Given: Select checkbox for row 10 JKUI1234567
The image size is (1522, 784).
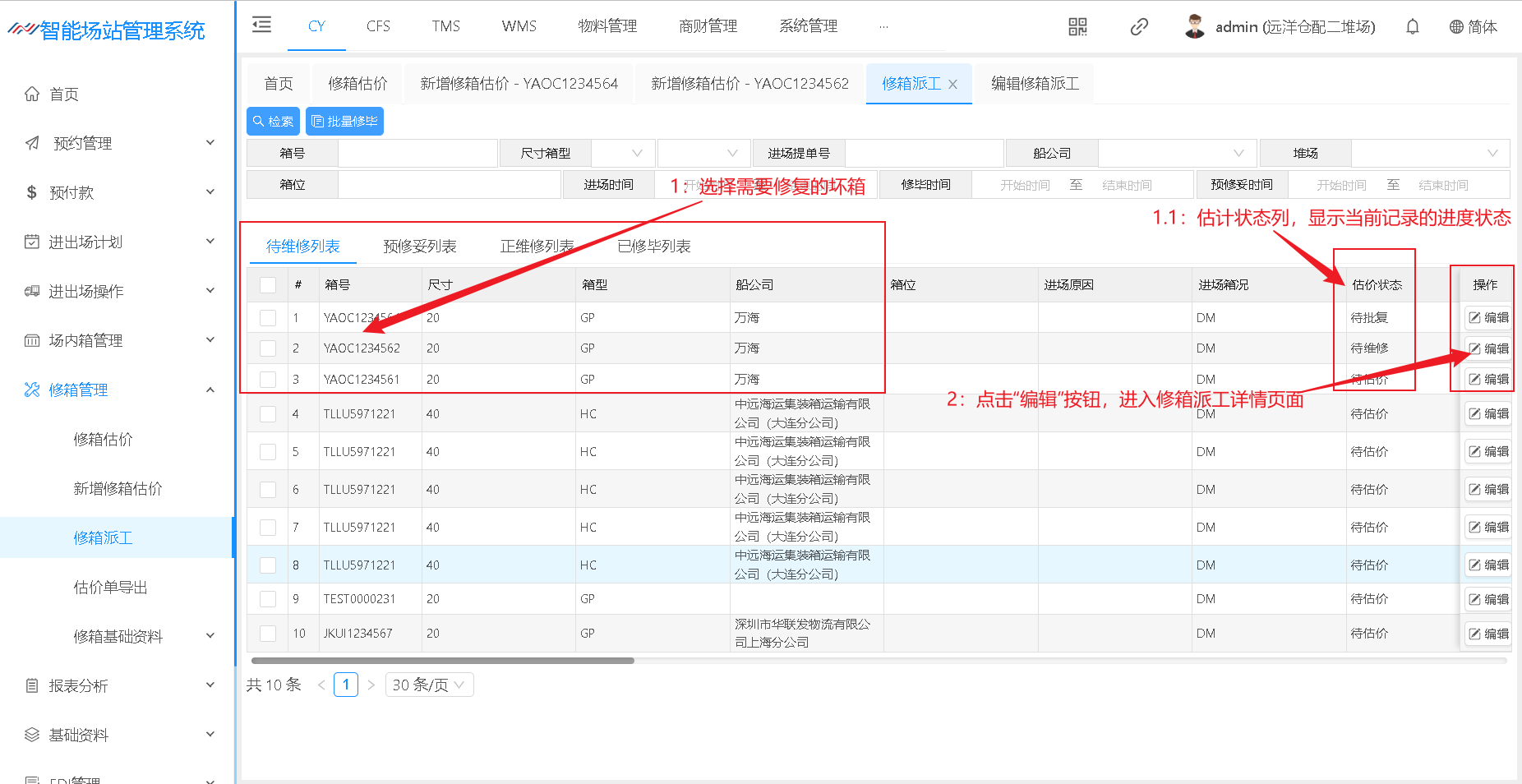Looking at the screenshot, I should pyautogui.click(x=268, y=634).
